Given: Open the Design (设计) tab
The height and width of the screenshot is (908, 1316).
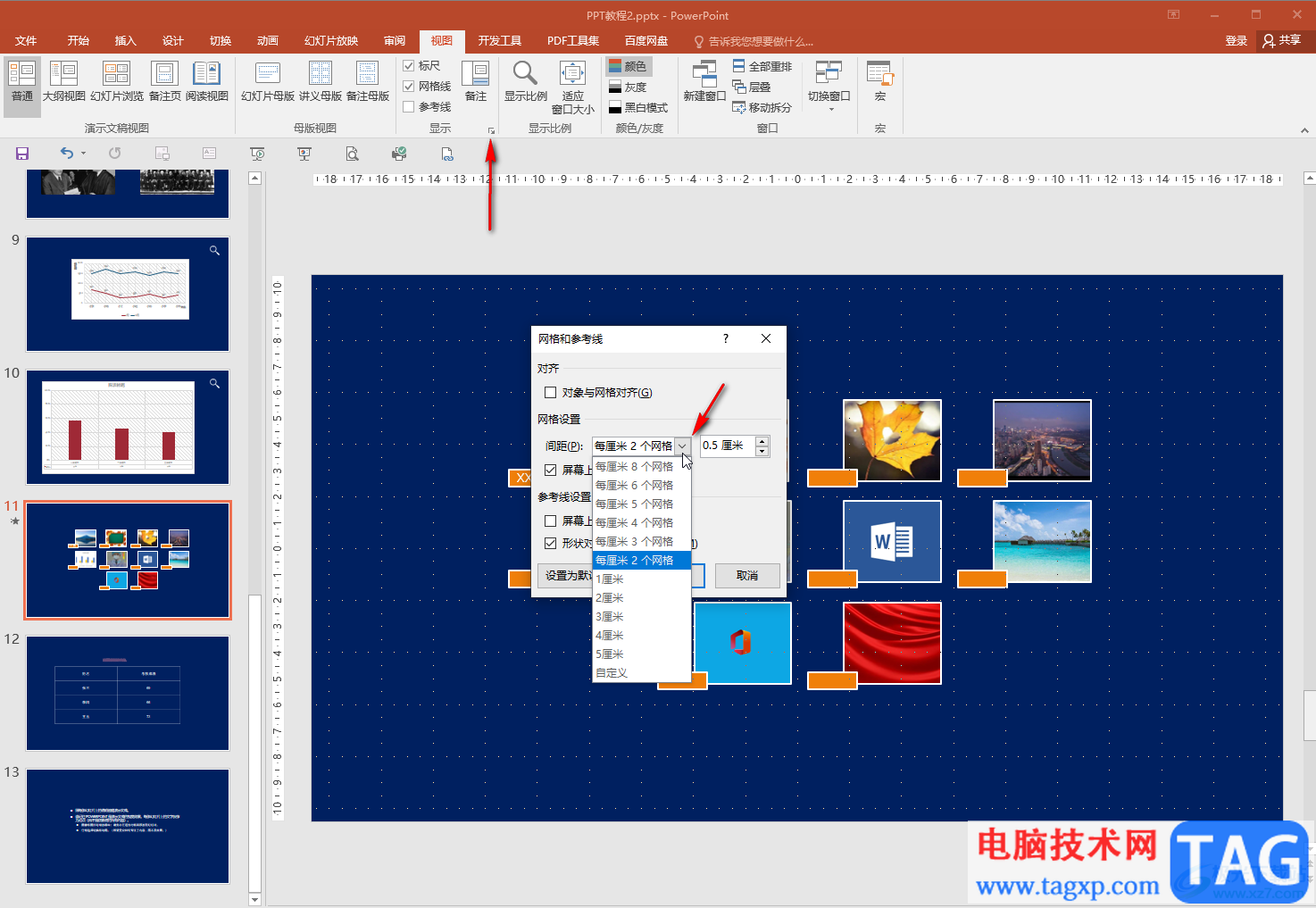Looking at the screenshot, I should (x=173, y=41).
